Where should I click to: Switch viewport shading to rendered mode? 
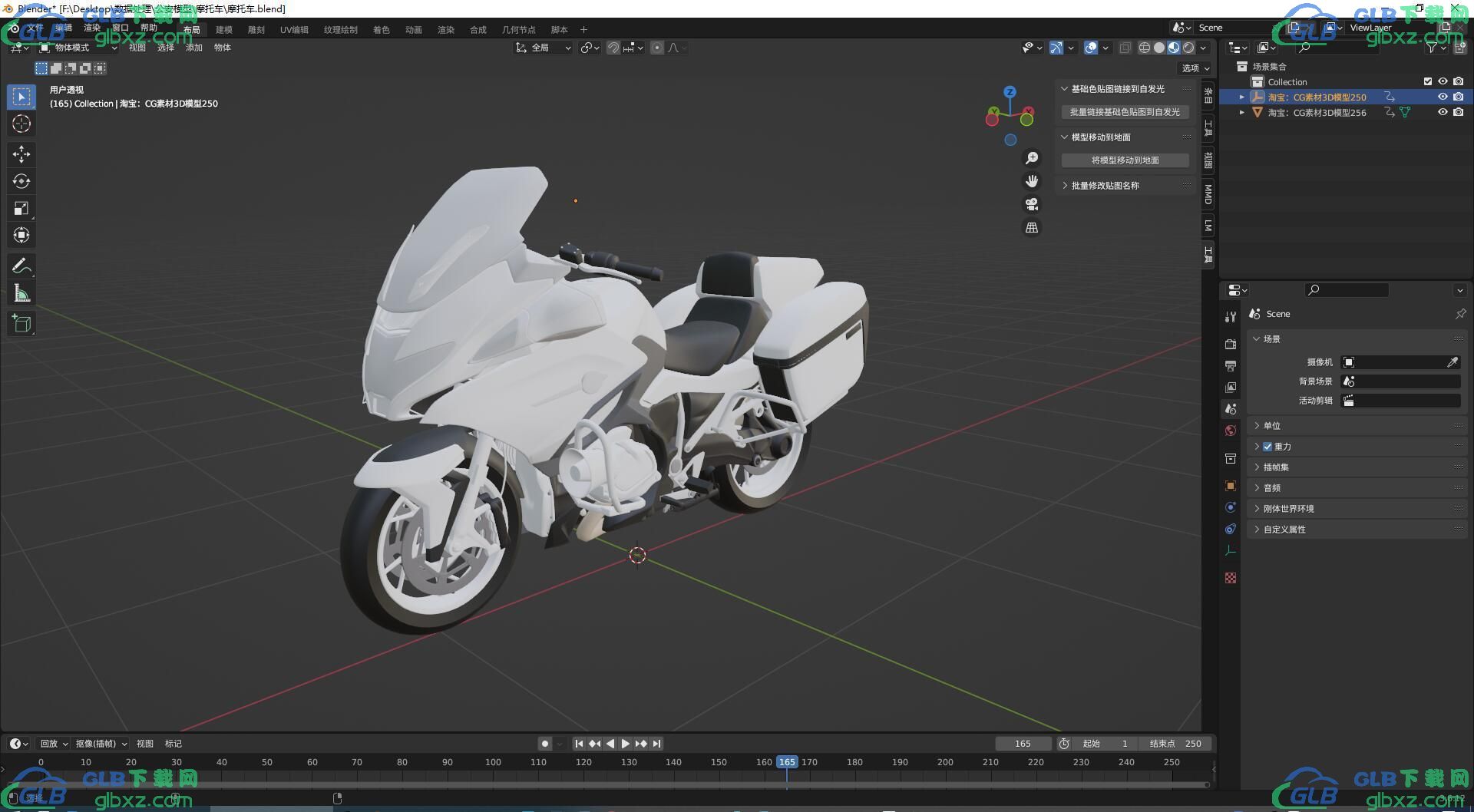[x=1188, y=48]
